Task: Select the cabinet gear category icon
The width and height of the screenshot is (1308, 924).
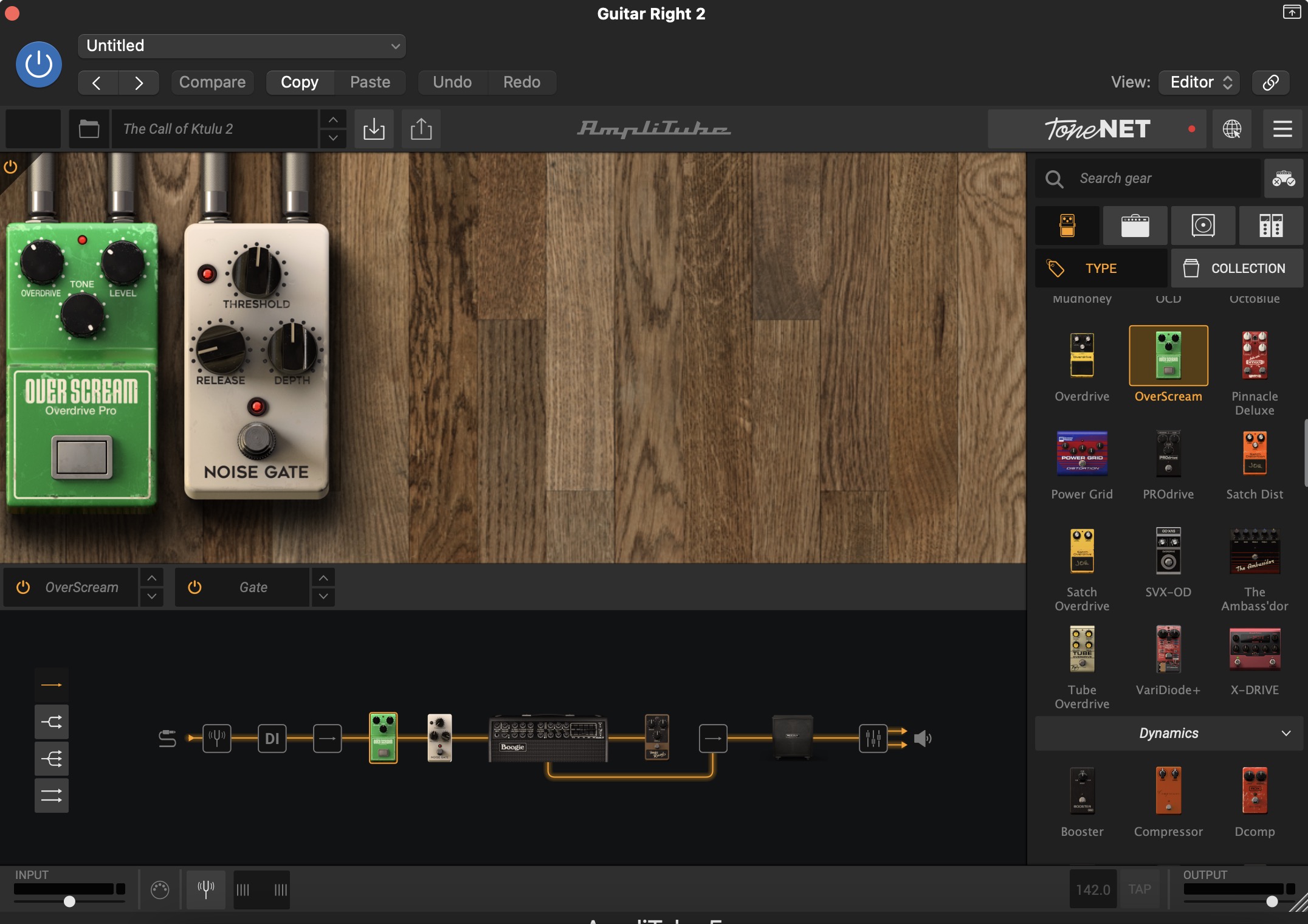Action: click(1203, 226)
